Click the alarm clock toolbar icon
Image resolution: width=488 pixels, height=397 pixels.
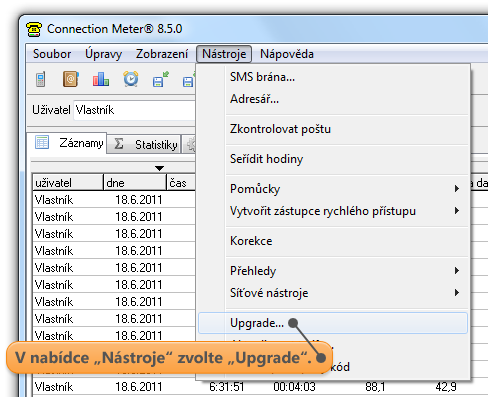[x=131, y=79]
